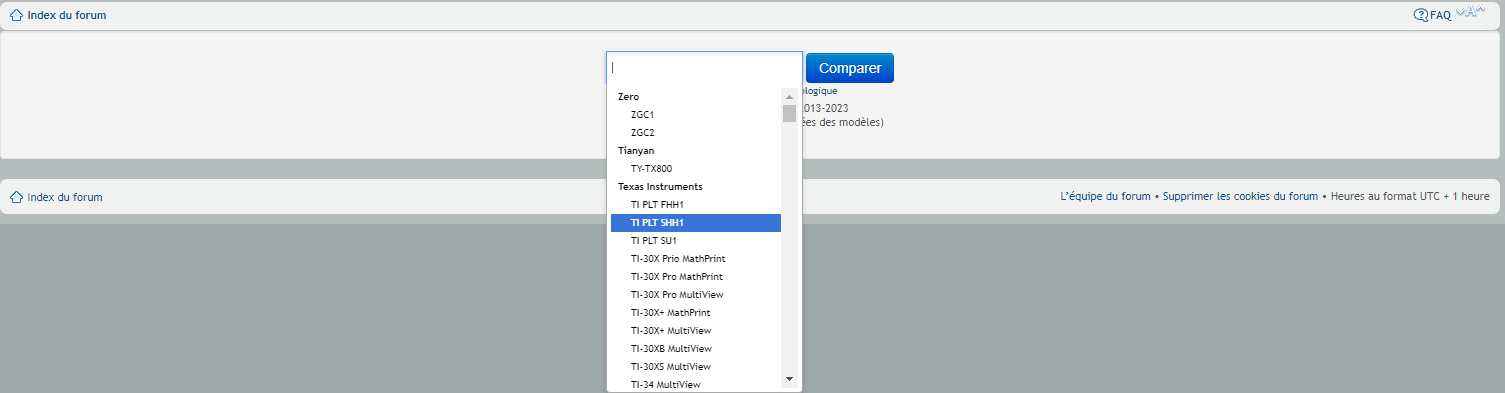
Task: Choose TI-30X+ MultiView option
Action: (x=696, y=330)
